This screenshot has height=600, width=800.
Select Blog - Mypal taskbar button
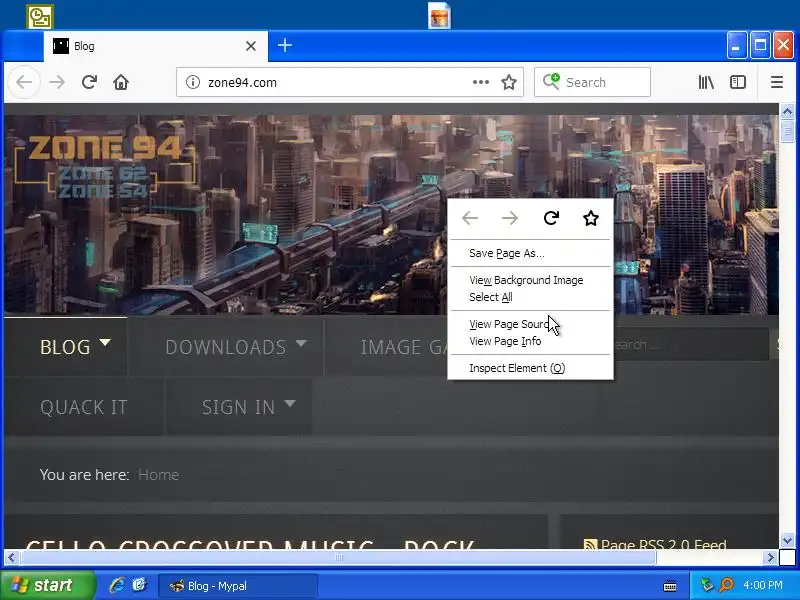(x=238, y=586)
